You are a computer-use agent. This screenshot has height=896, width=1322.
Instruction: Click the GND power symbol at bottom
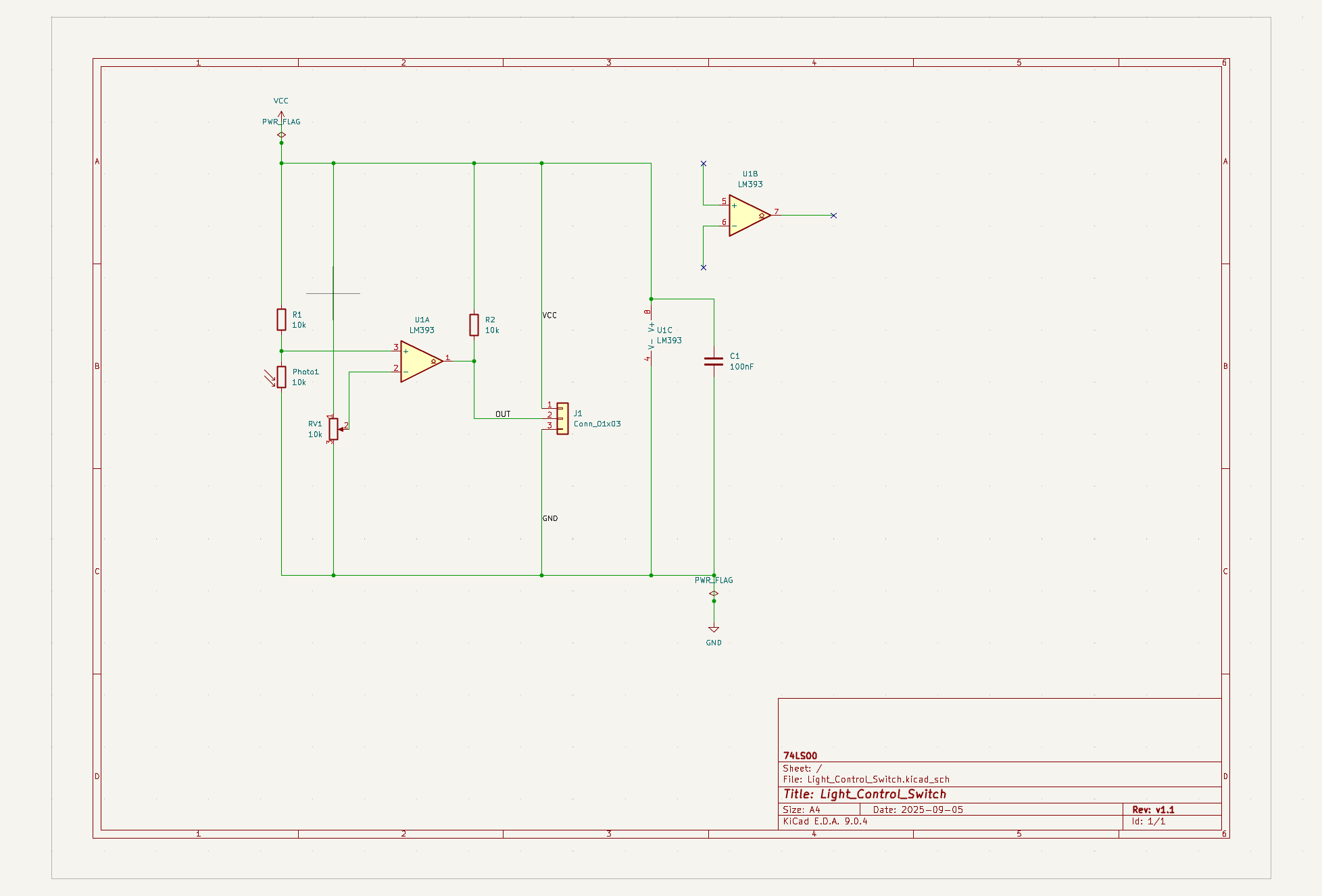pos(714,630)
